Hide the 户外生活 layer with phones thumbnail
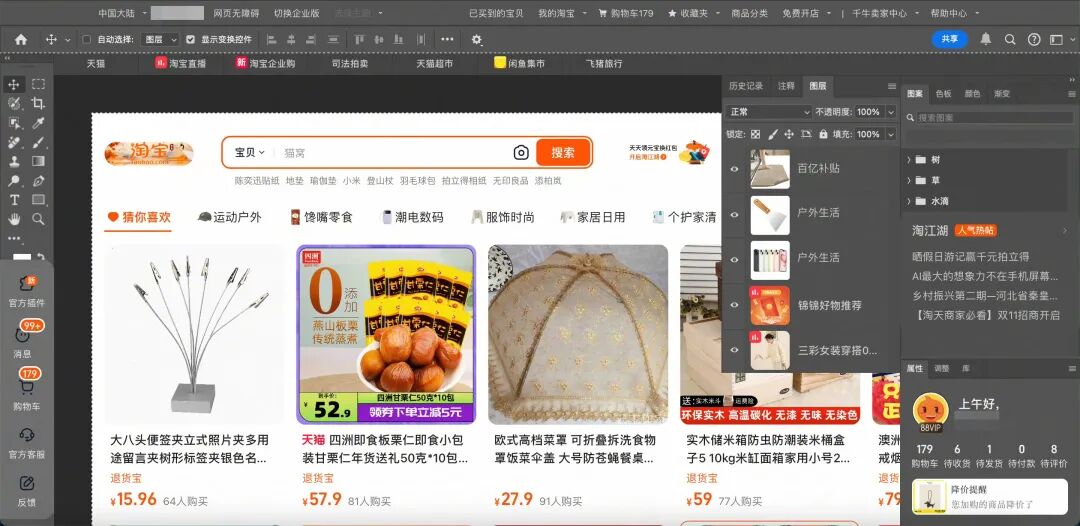 734,260
